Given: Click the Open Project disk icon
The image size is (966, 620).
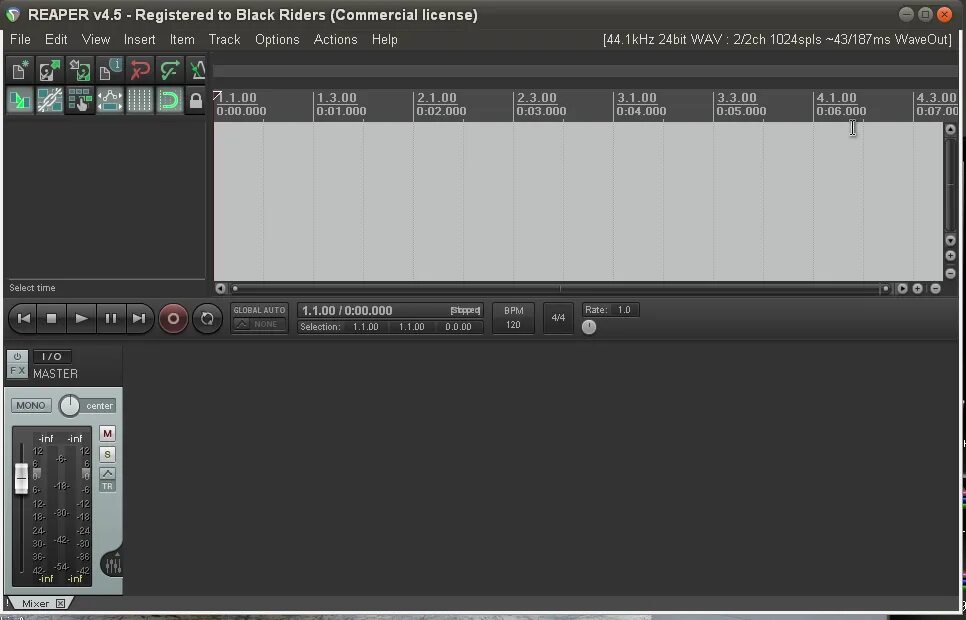Looking at the screenshot, I should click(x=50, y=70).
